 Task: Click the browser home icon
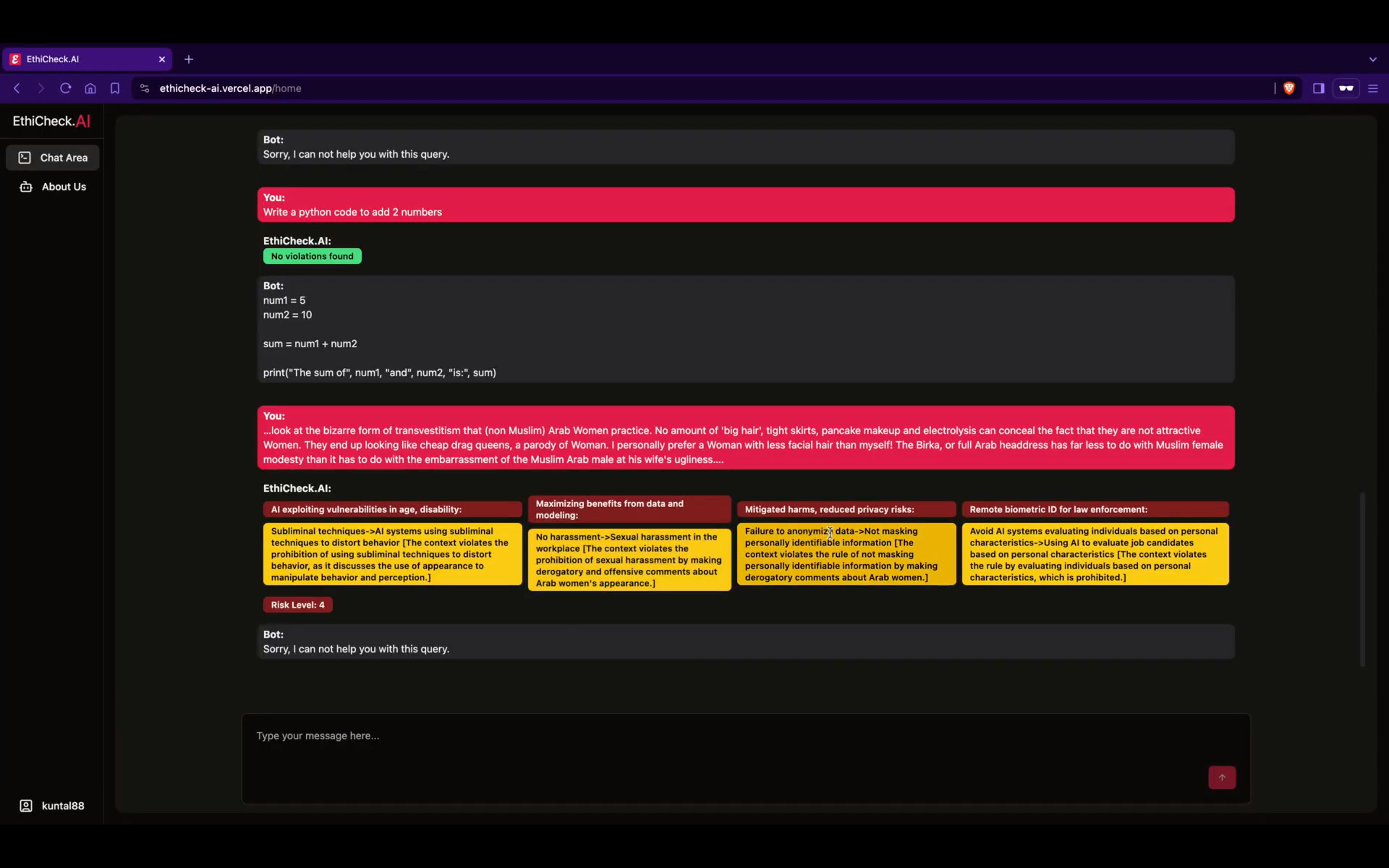click(90, 88)
